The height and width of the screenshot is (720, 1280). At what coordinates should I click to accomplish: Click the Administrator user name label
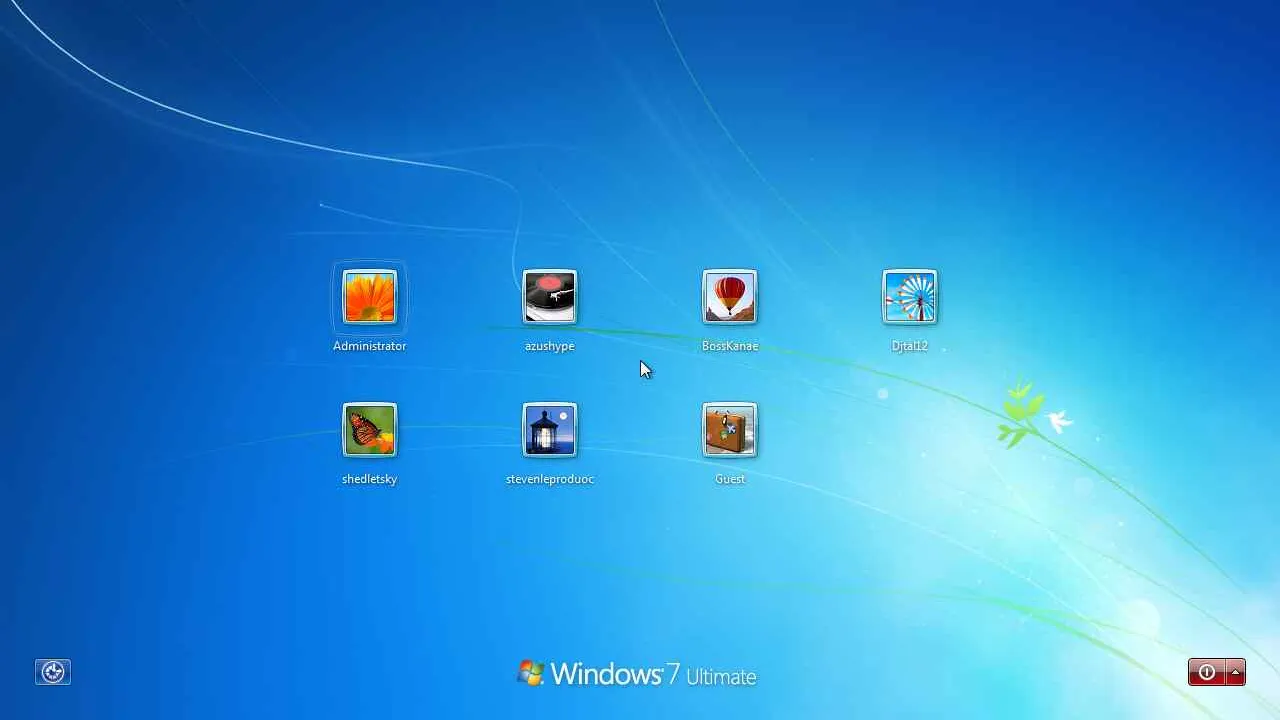tap(370, 346)
